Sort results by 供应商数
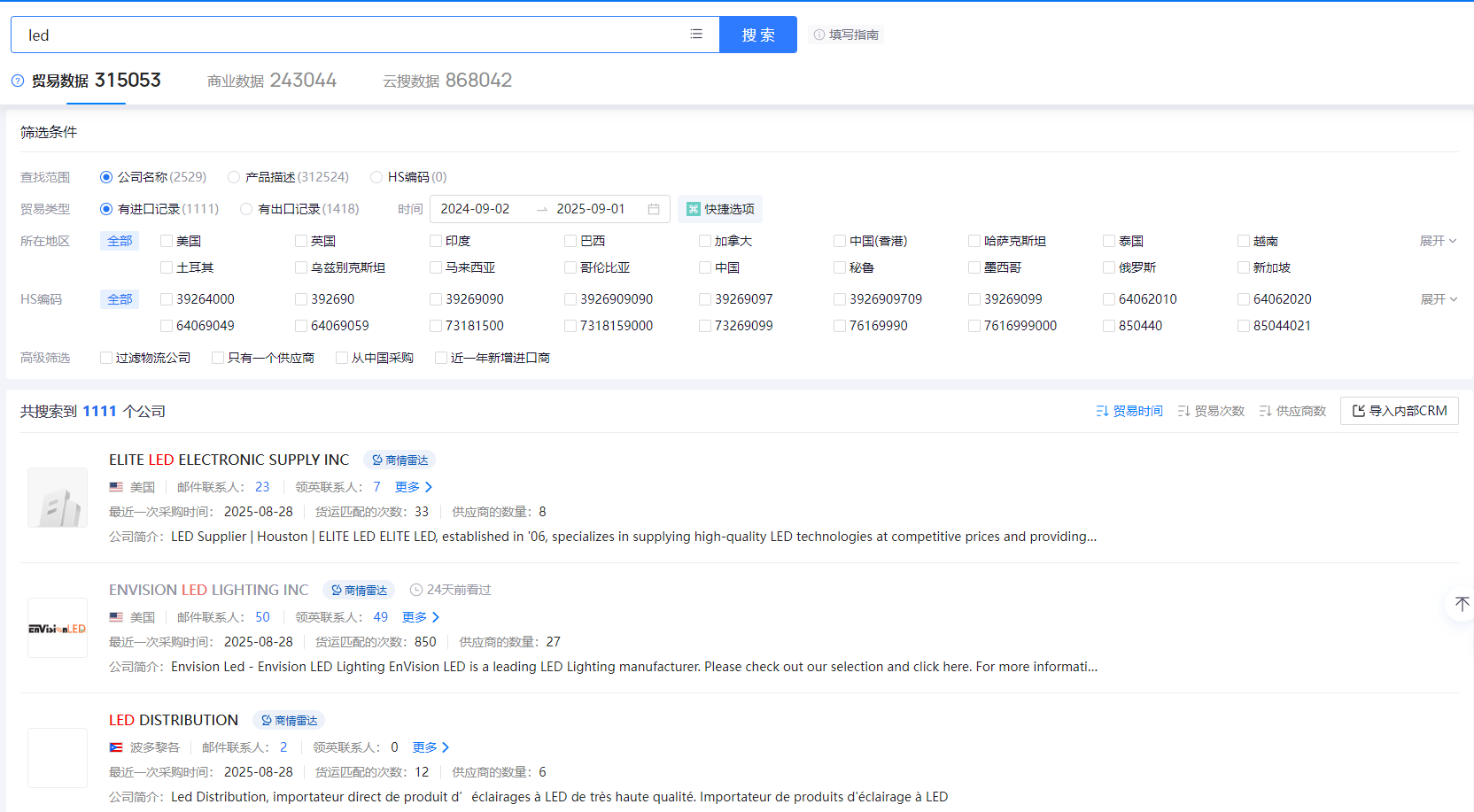 click(1292, 410)
